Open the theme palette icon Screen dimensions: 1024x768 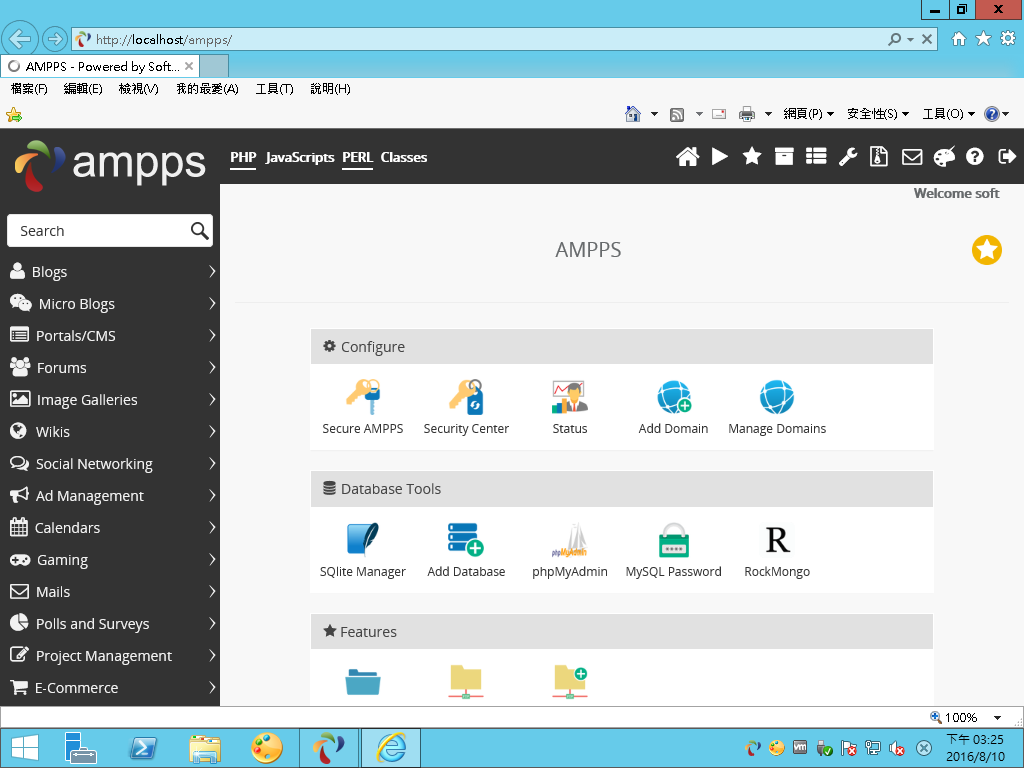pos(944,157)
